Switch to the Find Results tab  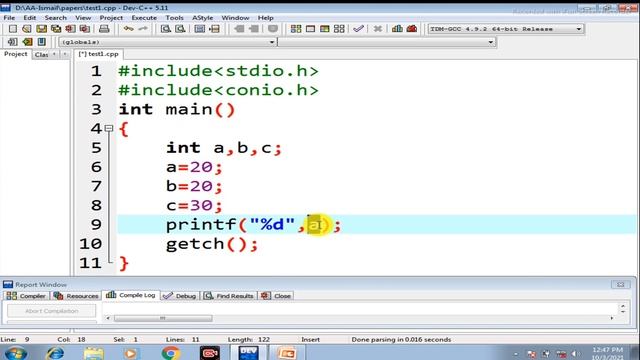click(229, 296)
